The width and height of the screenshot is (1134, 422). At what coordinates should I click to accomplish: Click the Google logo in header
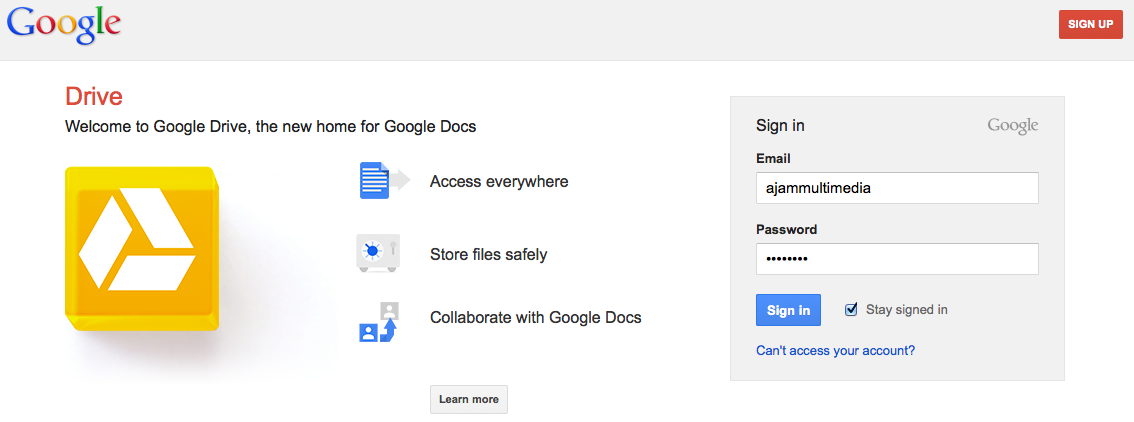click(x=64, y=26)
